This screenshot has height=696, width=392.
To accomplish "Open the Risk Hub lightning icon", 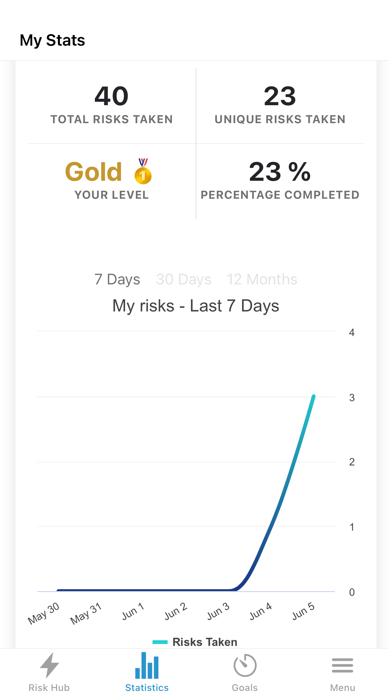I will pos(49,665).
